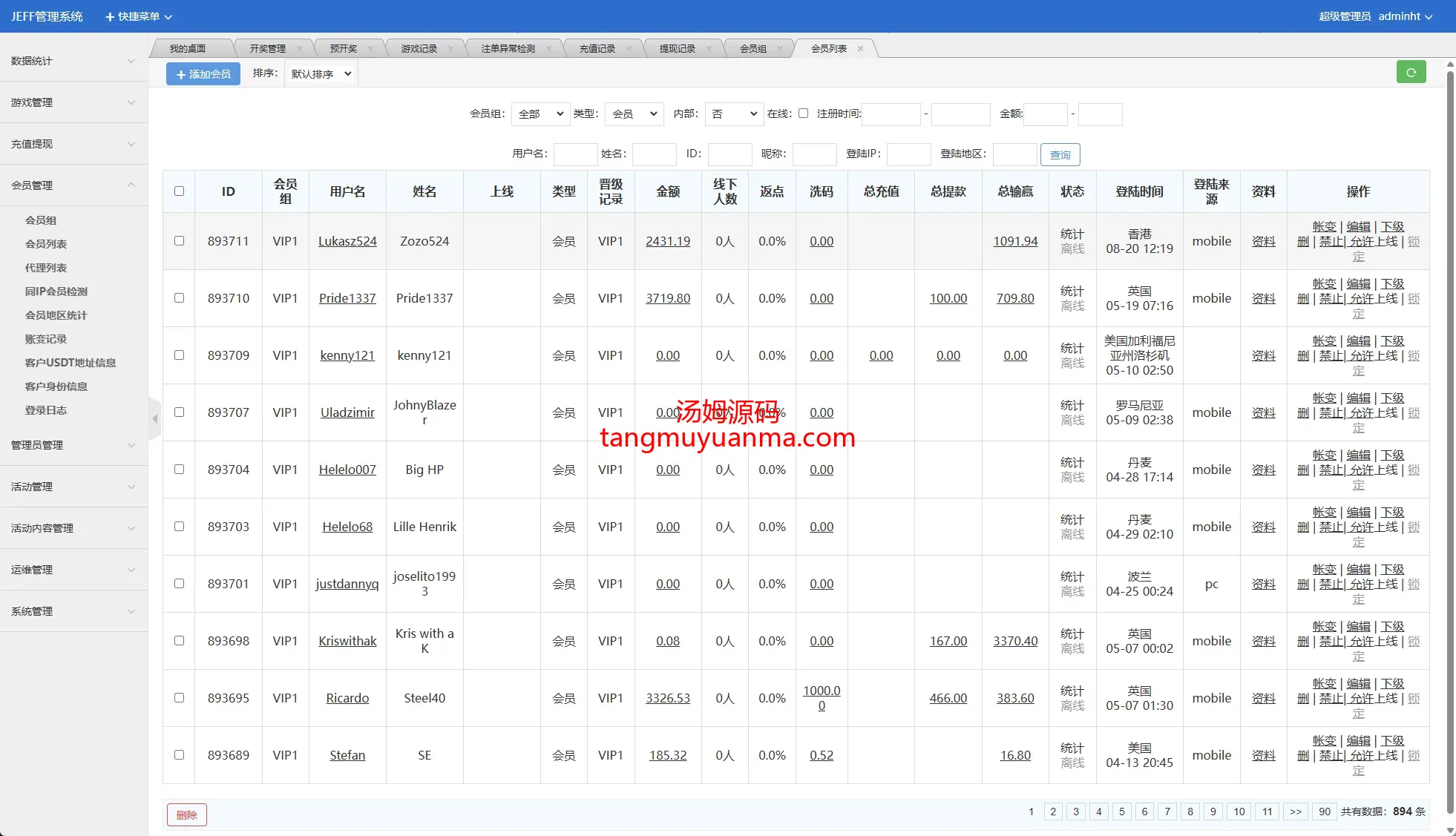
Task: Open 代理列表 in the sidebar menu
Action: click(46, 268)
